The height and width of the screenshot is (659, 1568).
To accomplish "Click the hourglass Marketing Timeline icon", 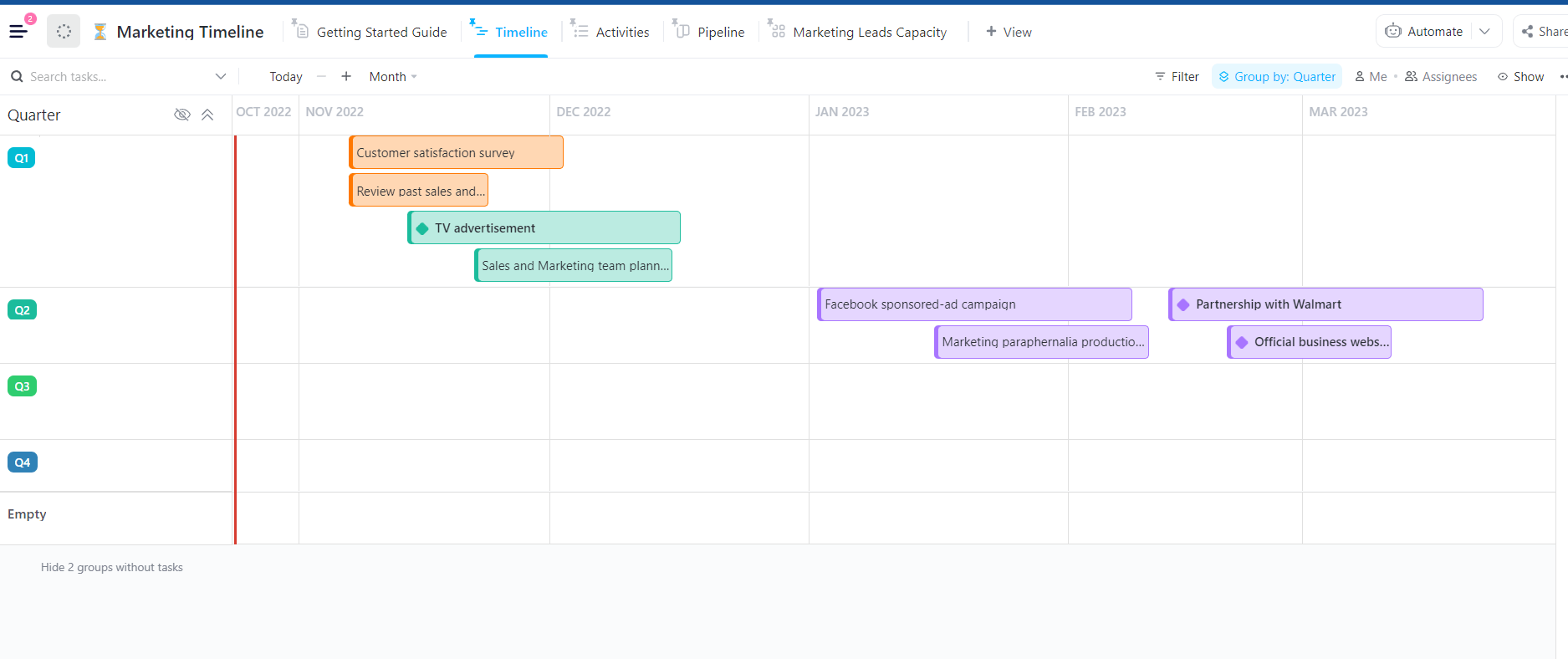I will click(100, 32).
